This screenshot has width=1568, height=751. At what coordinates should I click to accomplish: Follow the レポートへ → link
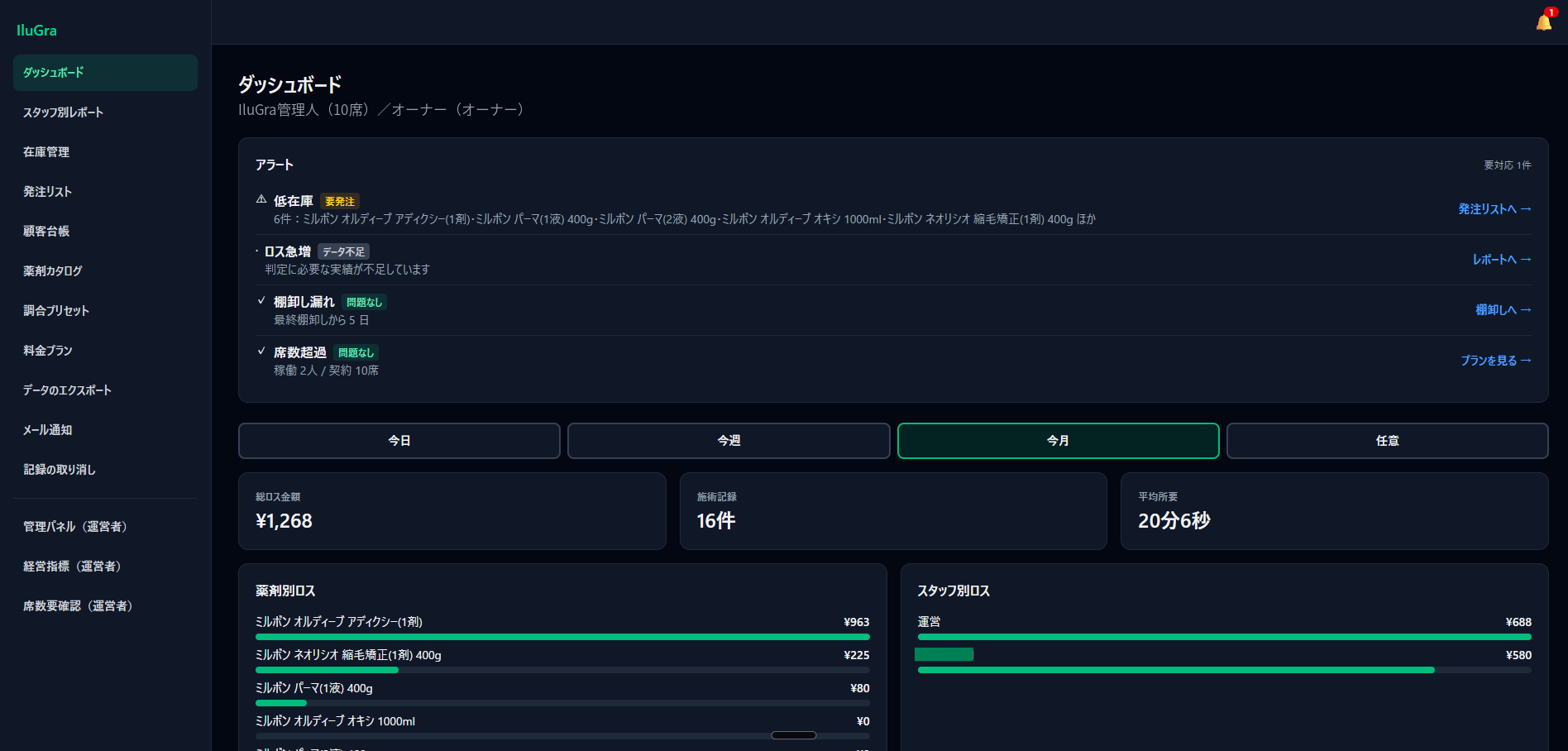pyautogui.click(x=1502, y=260)
